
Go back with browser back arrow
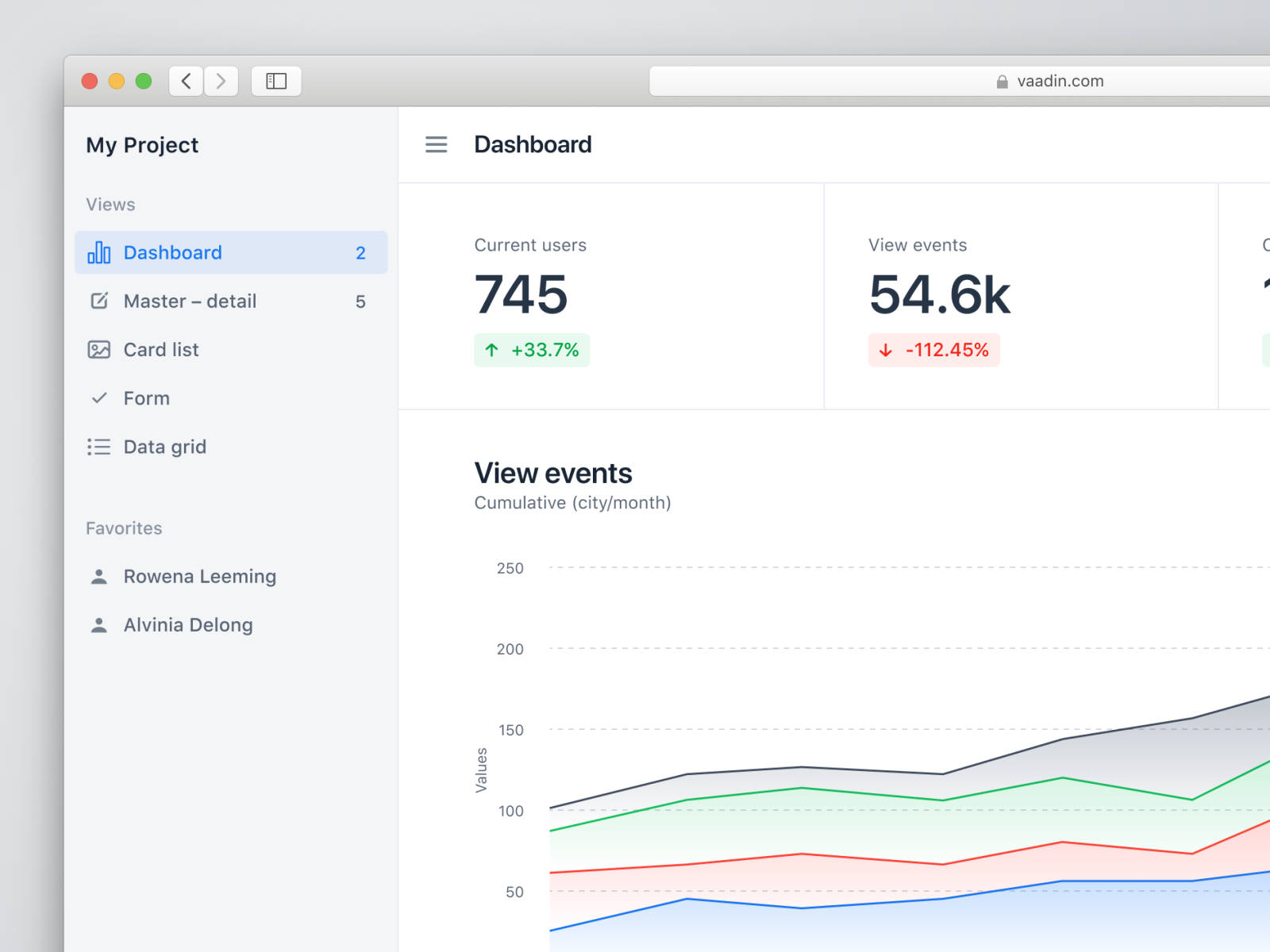tap(187, 81)
